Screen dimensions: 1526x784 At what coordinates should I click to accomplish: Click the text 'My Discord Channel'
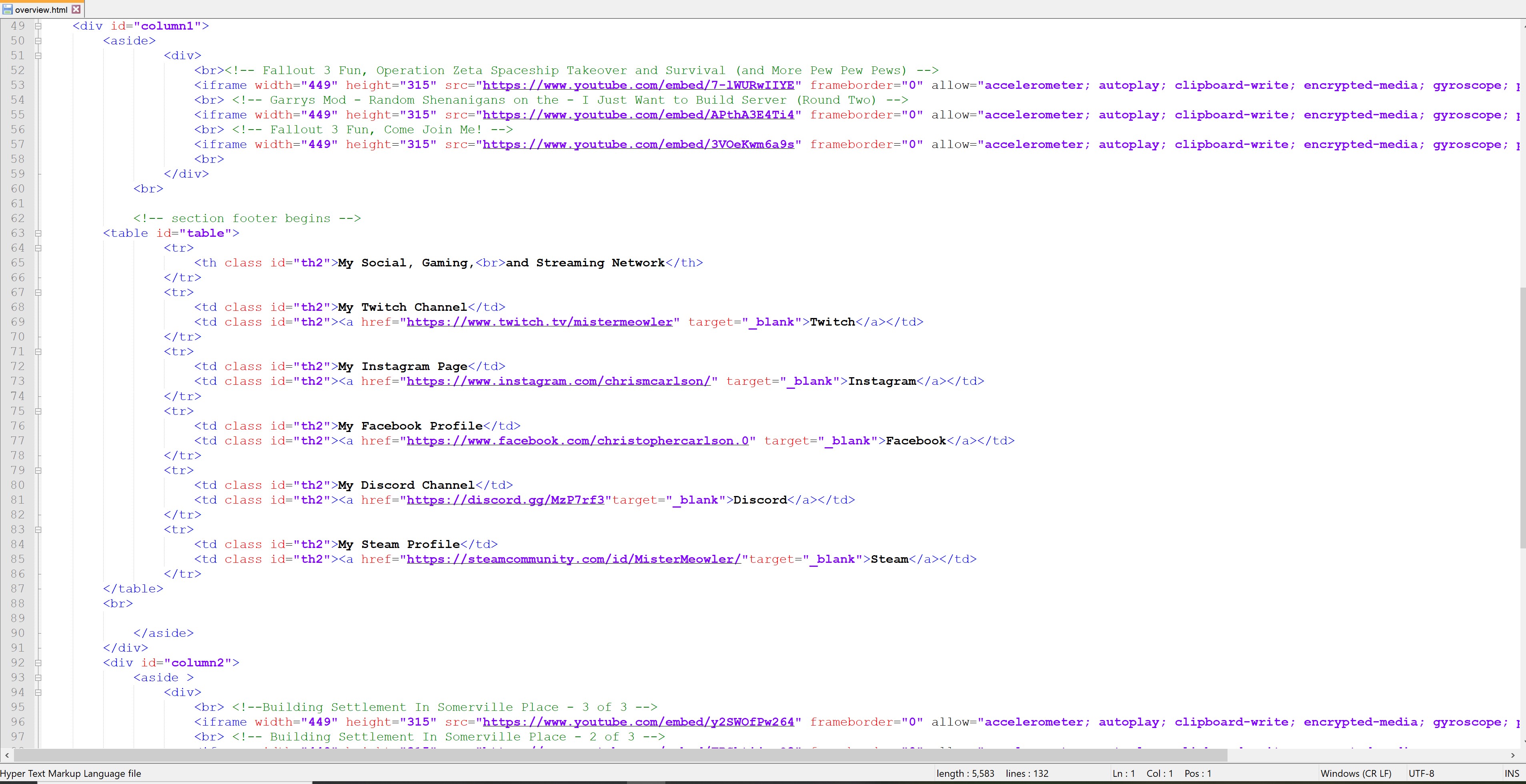point(407,485)
